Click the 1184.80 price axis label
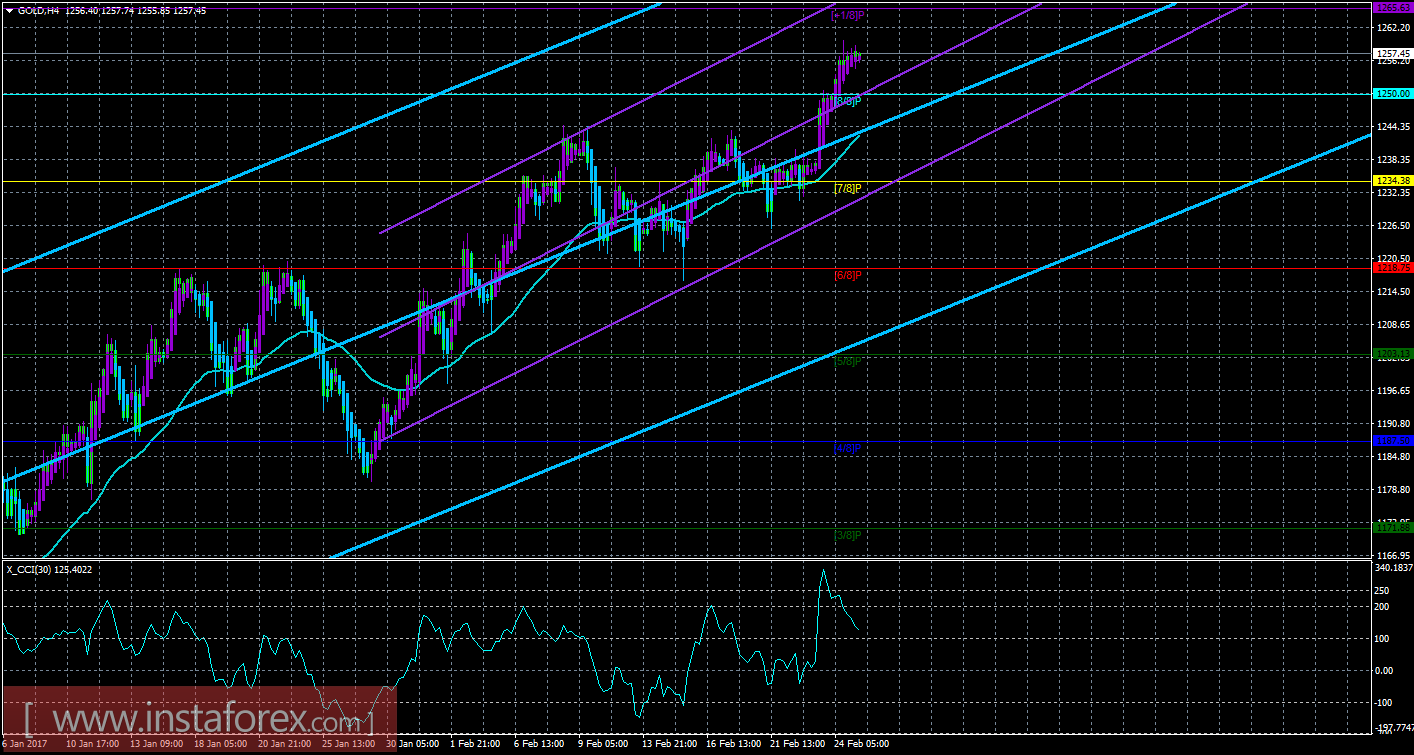Screen dimensions: 1414x755 point(1392,456)
